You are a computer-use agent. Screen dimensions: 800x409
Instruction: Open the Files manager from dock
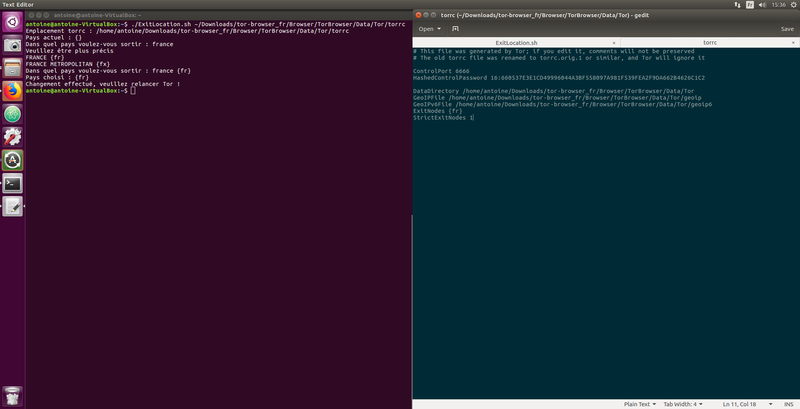click(12, 67)
